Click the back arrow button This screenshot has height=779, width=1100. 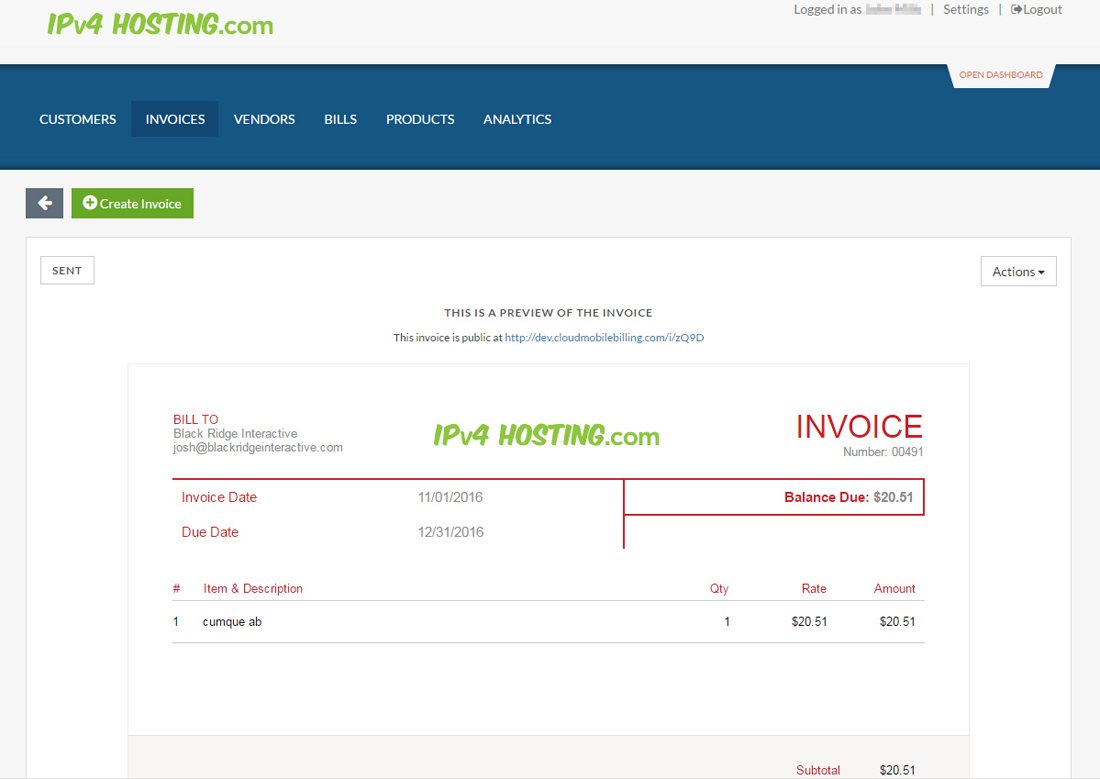point(44,203)
